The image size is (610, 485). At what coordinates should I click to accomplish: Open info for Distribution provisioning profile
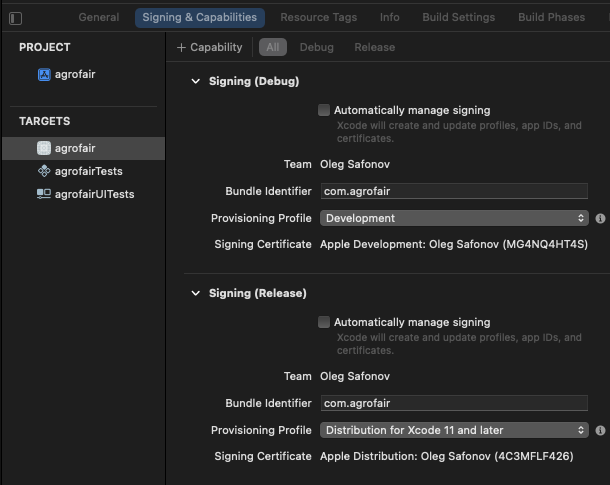[x=600, y=431]
